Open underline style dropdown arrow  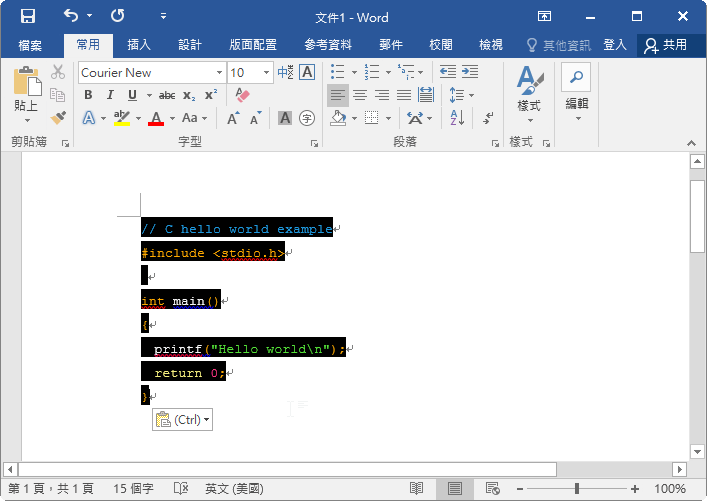(x=149, y=95)
